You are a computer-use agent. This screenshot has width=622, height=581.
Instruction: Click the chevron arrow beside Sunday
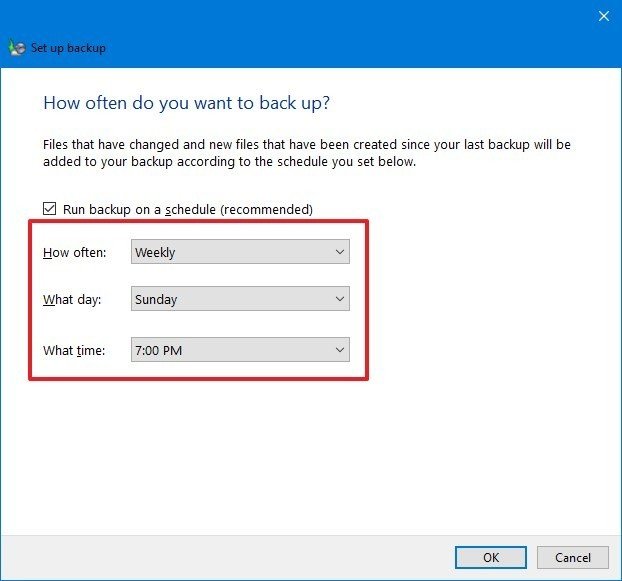point(340,299)
